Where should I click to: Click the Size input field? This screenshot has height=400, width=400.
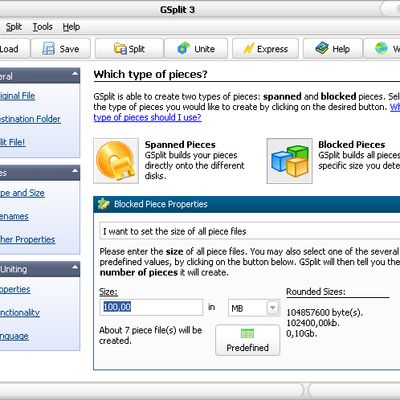pos(151,307)
